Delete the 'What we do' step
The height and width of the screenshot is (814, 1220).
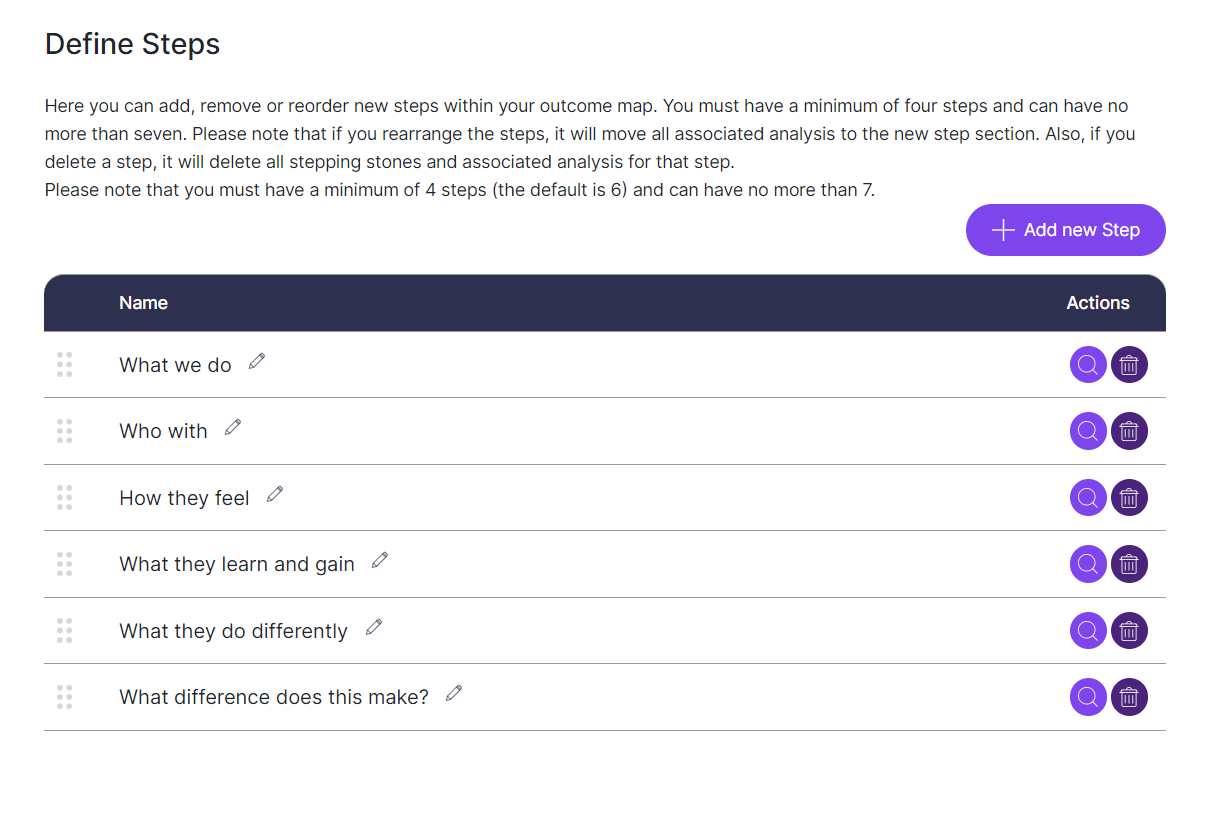click(1129, 365)
